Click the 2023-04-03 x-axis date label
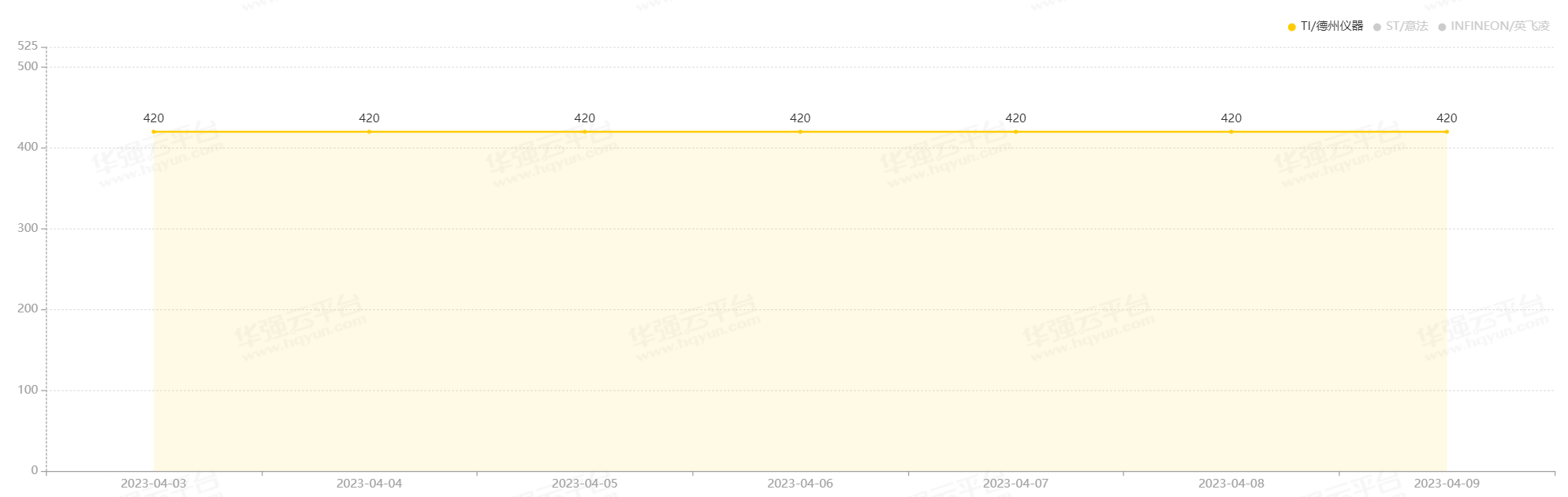Viewport: 1568px width, 497px height. click(154, 484)
